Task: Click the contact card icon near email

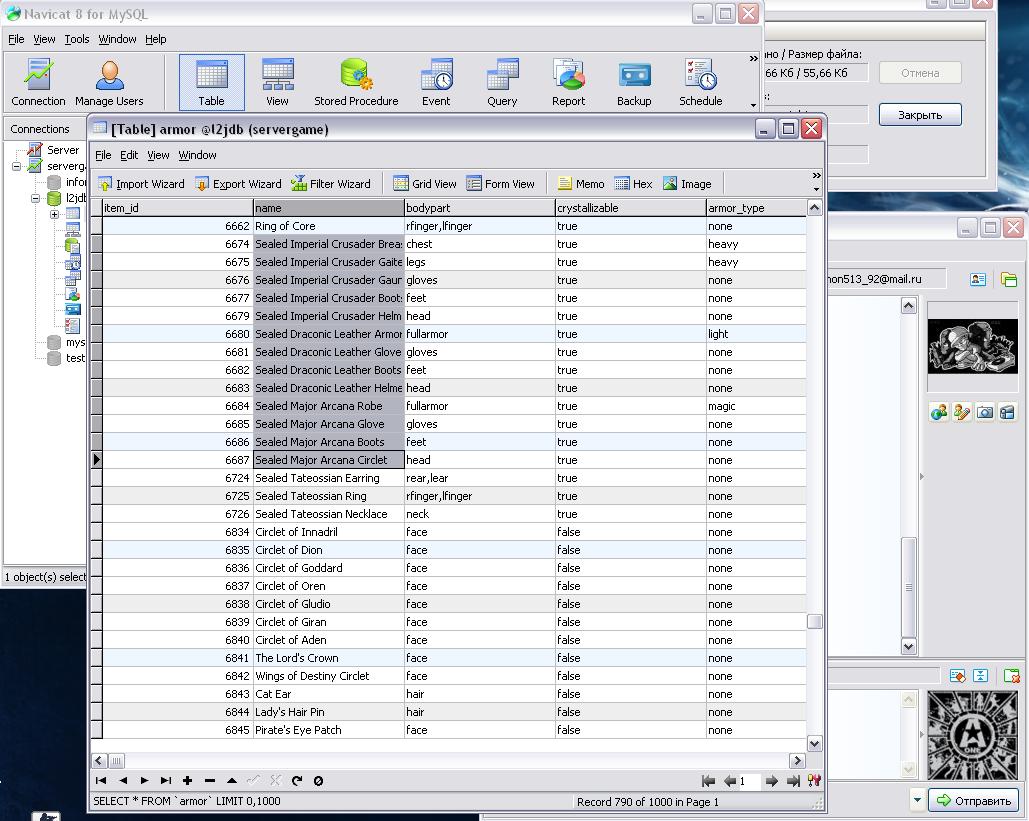Action: click(x=978, y=280)
